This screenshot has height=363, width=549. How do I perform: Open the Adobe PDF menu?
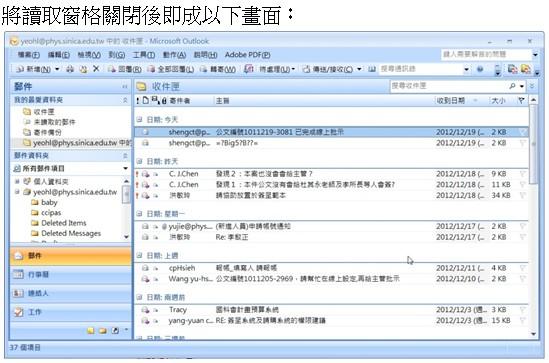click(x=248, y=55)
